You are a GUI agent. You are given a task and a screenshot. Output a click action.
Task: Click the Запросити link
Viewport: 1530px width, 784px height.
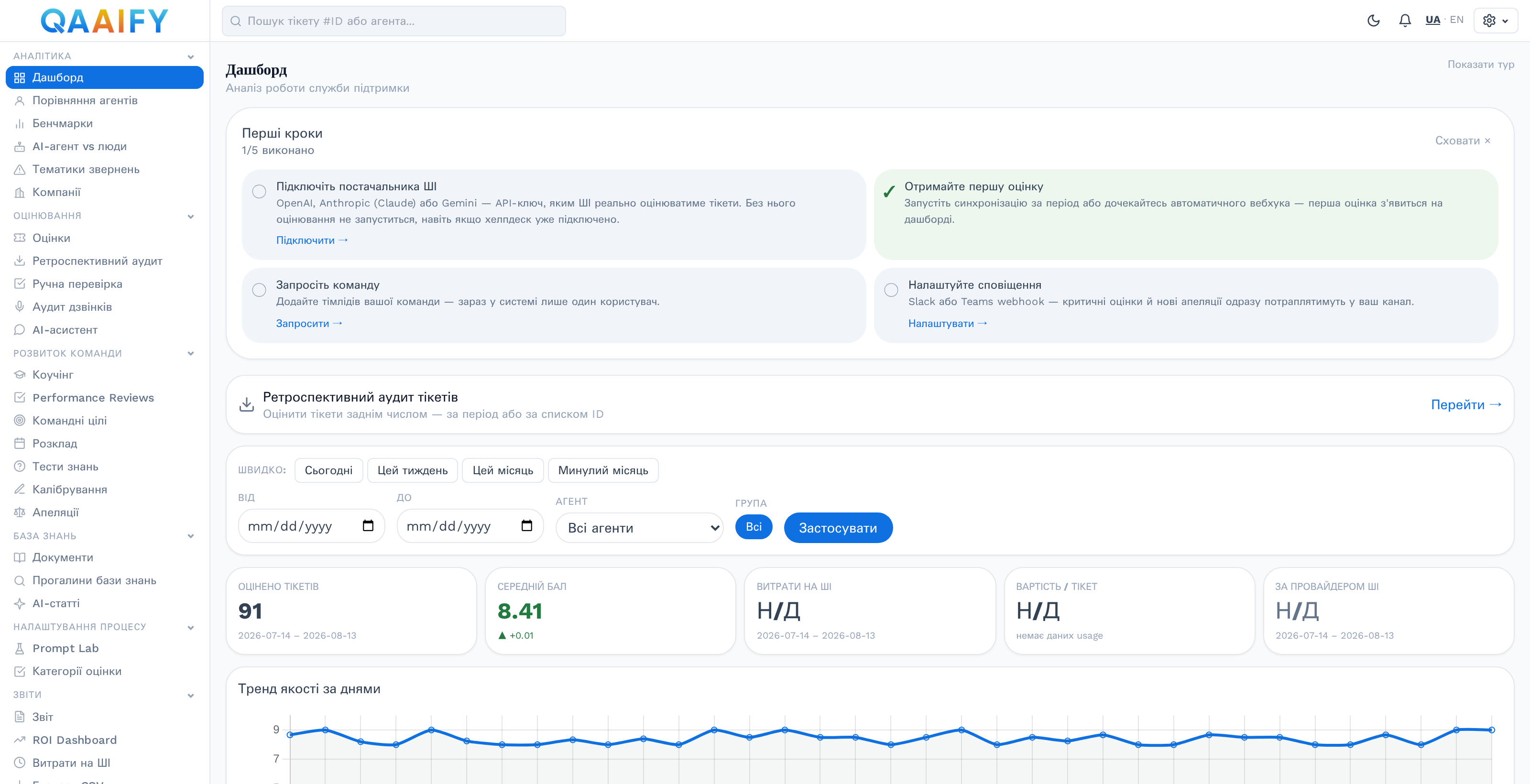tap(309, 323)
